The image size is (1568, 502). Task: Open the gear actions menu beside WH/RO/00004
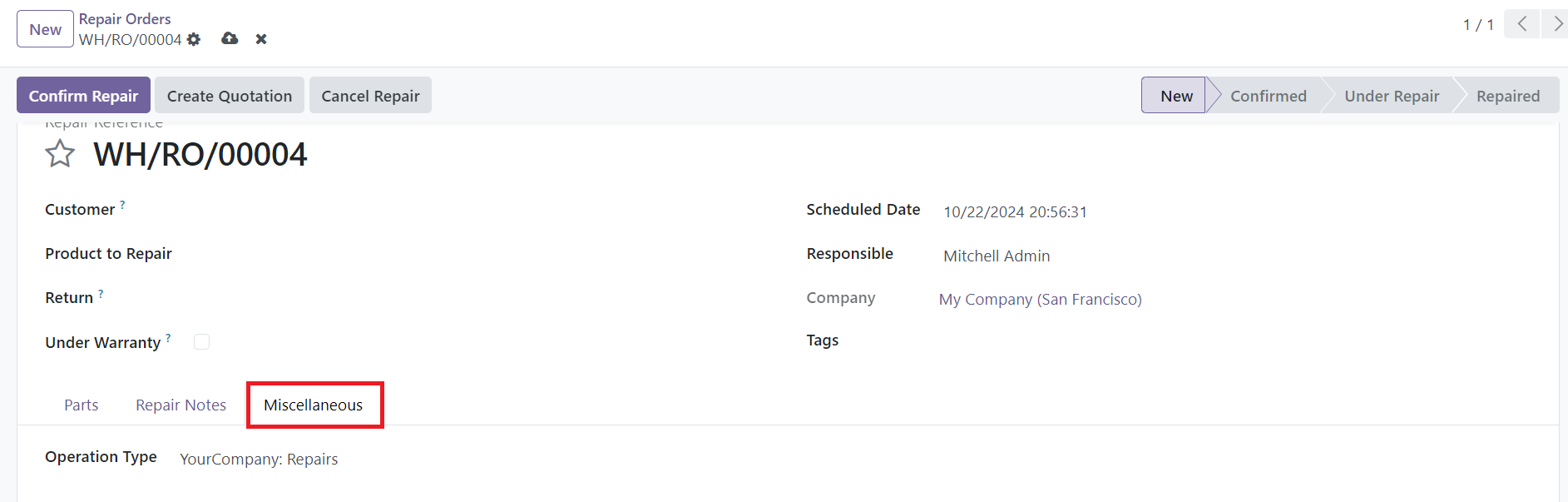point(194,39)
